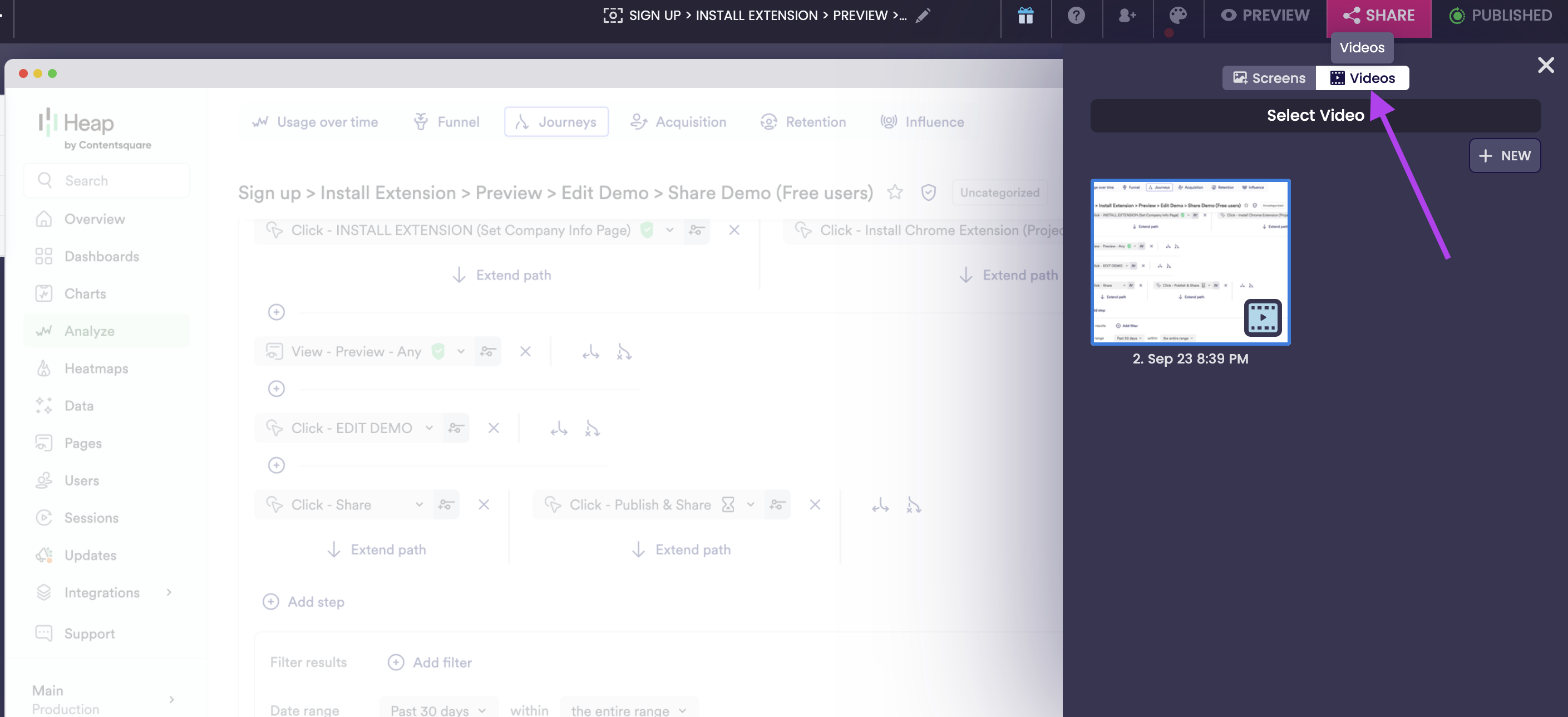Open Dashboards in sidebar

click(106, 256)
